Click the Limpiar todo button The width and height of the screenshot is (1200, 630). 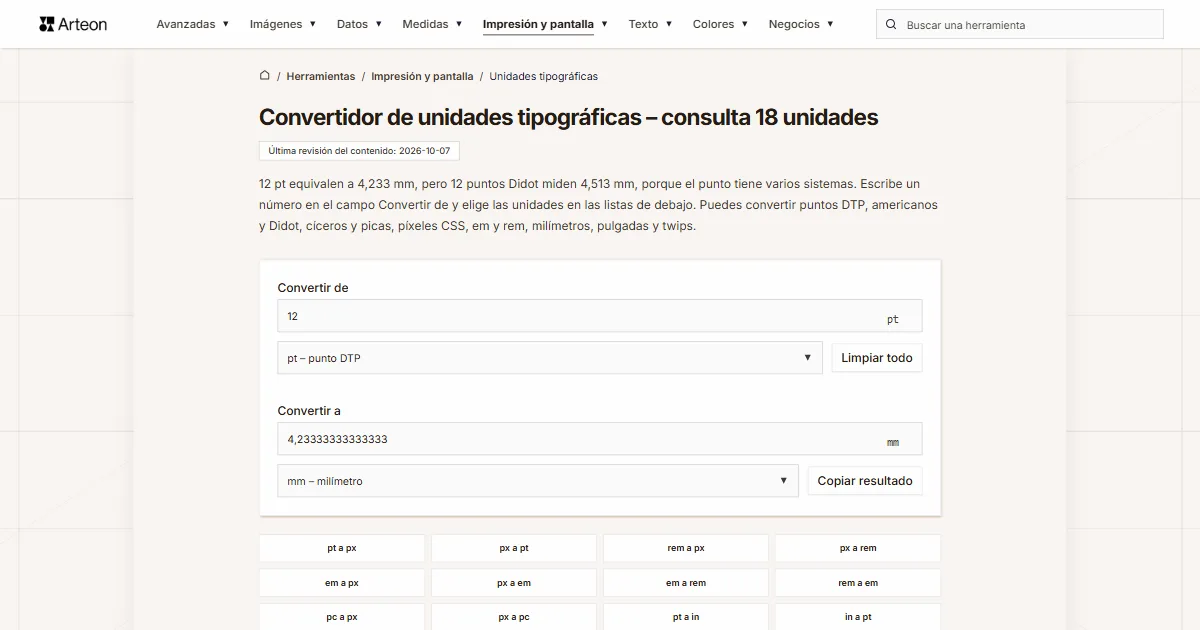877,358
